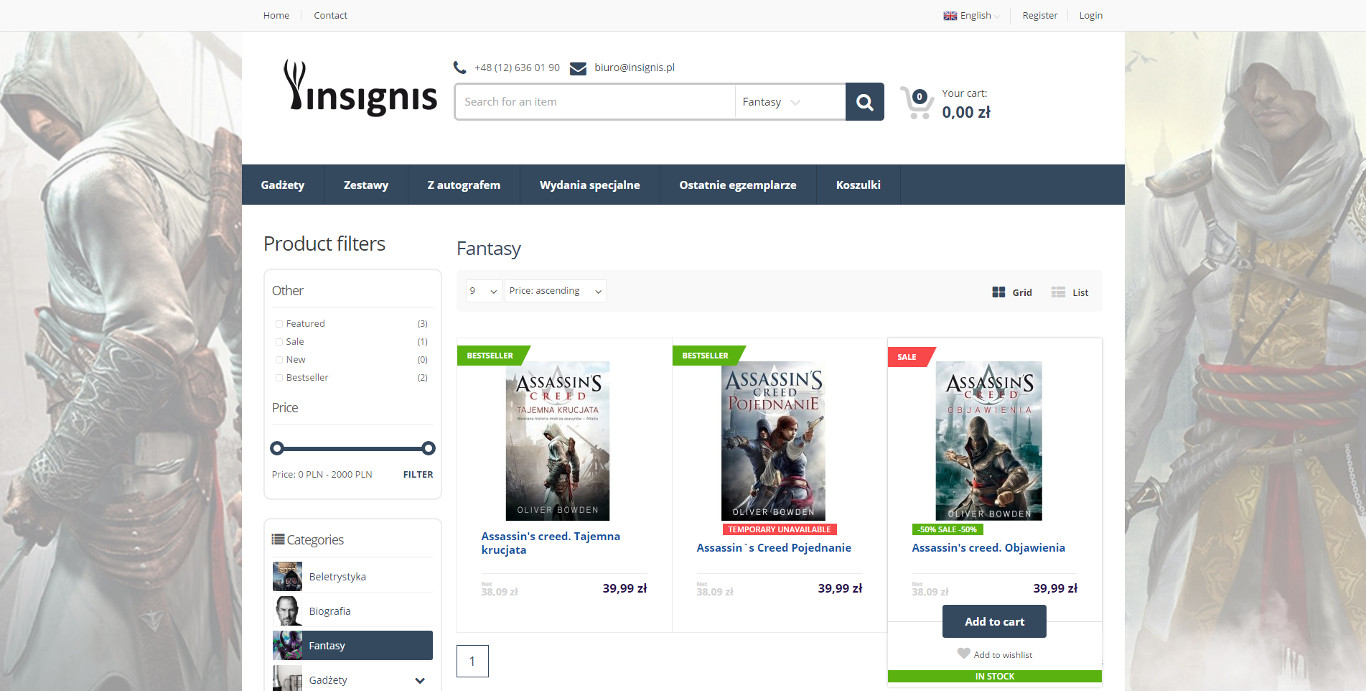The image size is (1366, 691).
Task: Click the heart wishlist icon
Action: [x=964, y=654]
